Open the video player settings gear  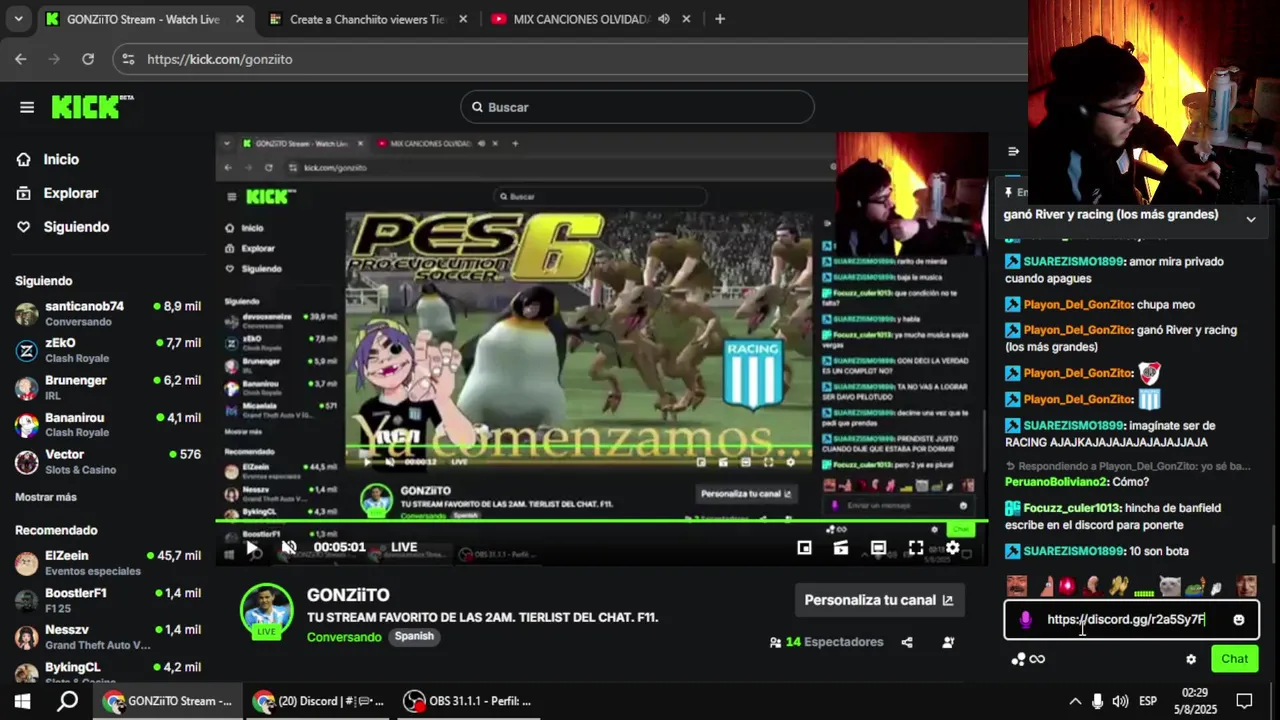coord(952,547)
